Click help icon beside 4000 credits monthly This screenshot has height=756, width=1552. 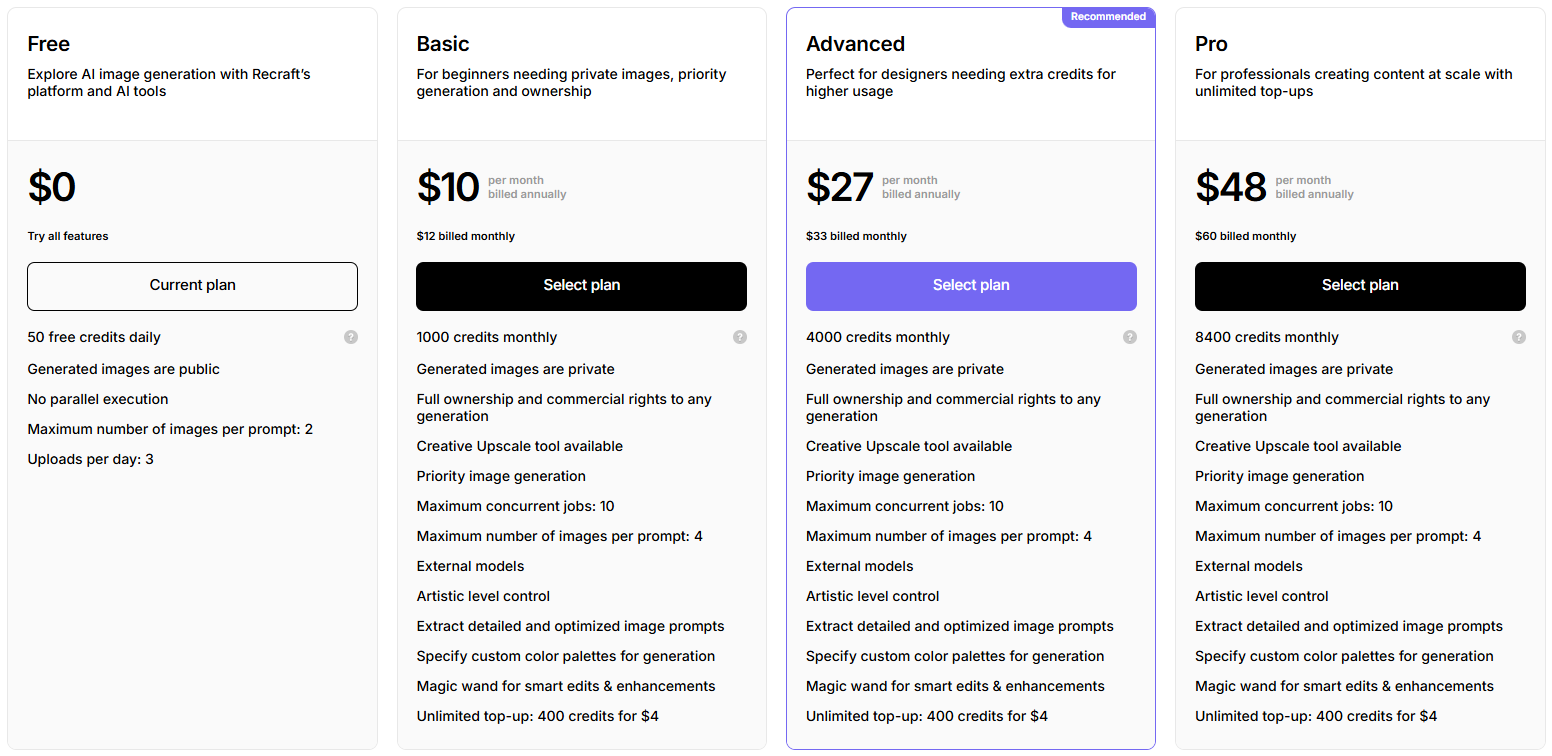click(x=1129, y=337)
